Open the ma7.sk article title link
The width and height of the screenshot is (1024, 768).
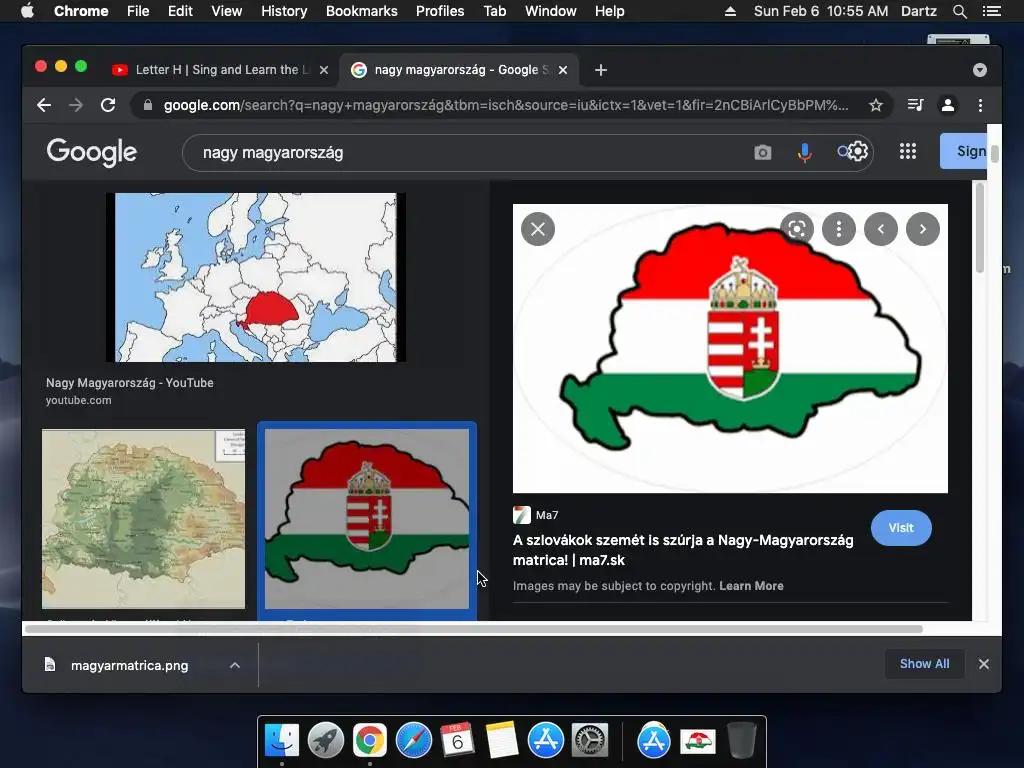click(683, 550)
